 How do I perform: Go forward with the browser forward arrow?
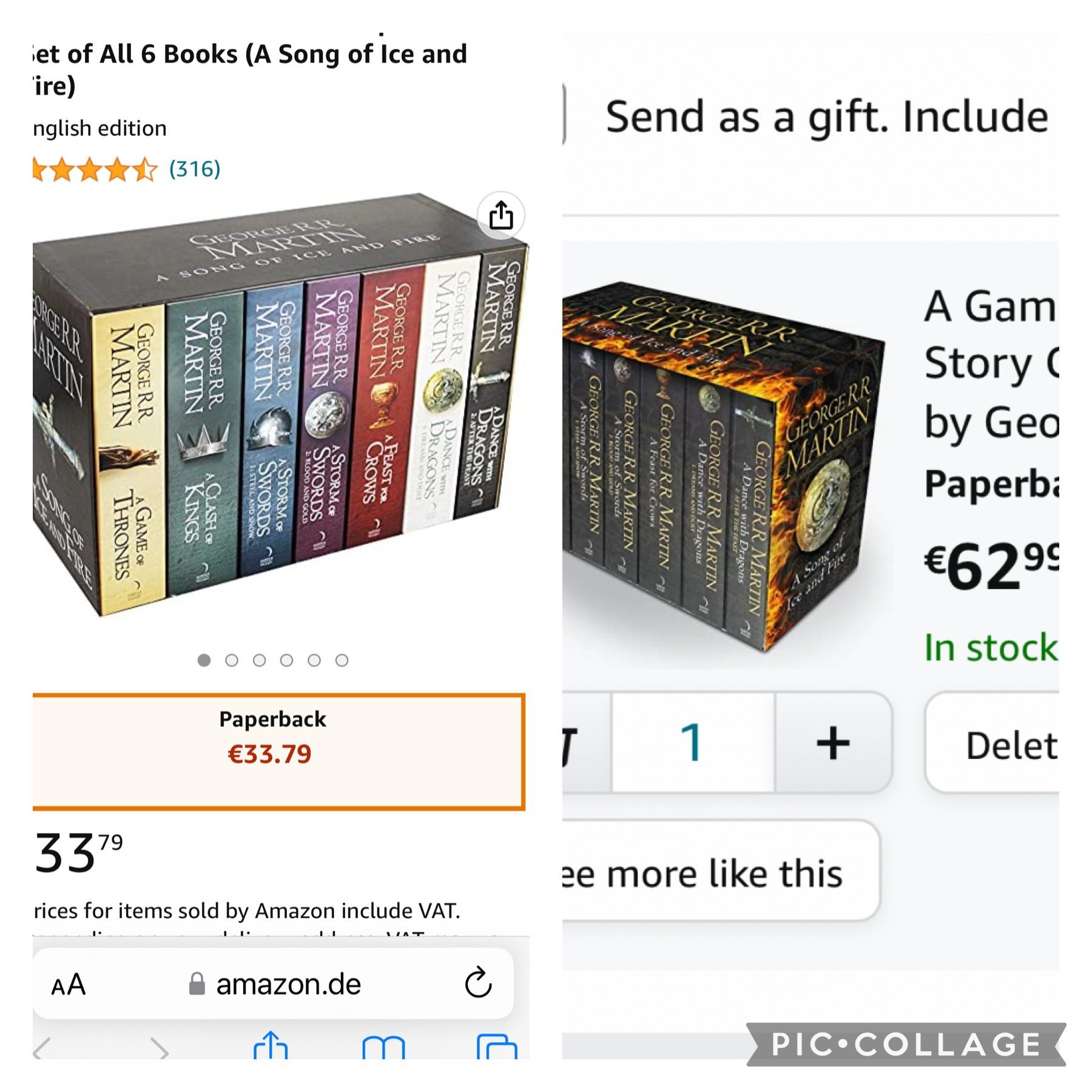(160, 1048)
